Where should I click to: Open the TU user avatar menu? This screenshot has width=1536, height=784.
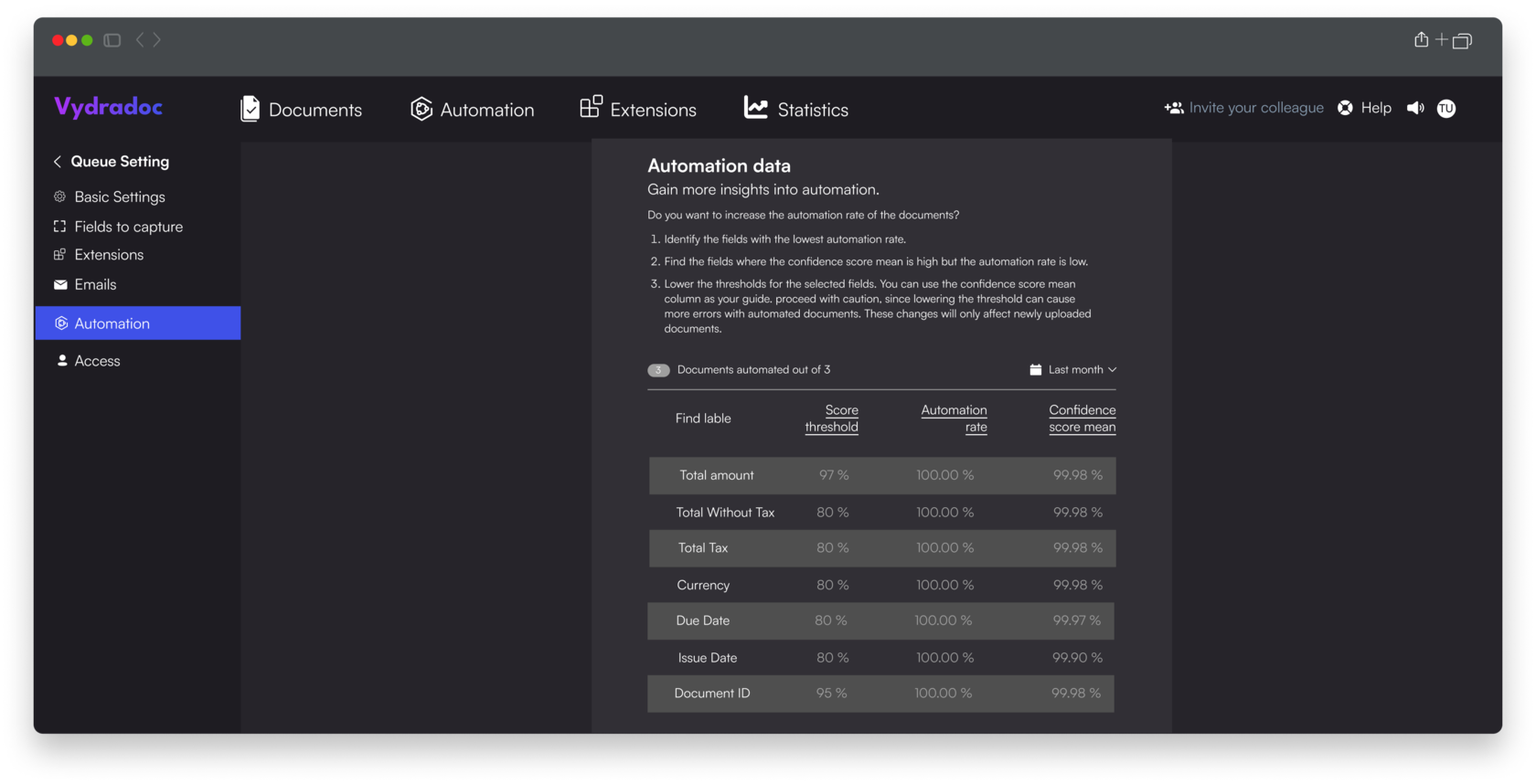1445,109
